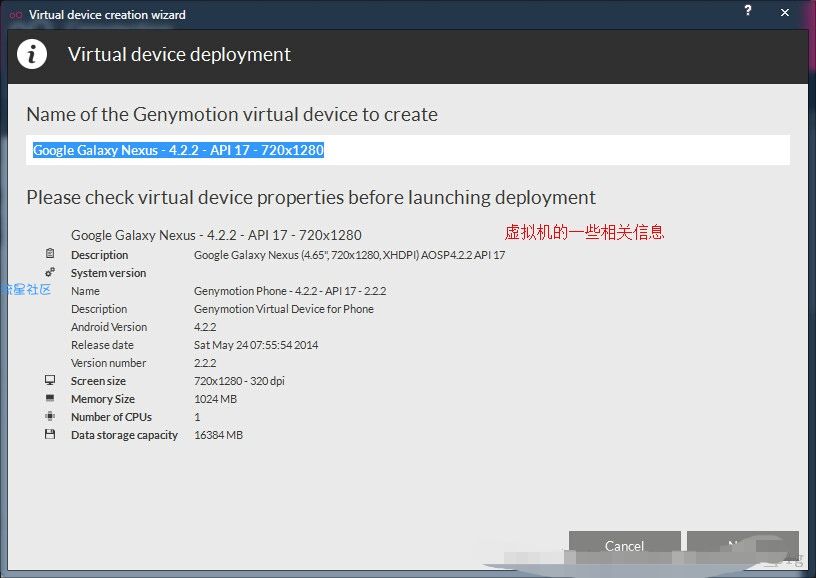
Task: Click the "Screen size" label
Action: click(98, 381)
